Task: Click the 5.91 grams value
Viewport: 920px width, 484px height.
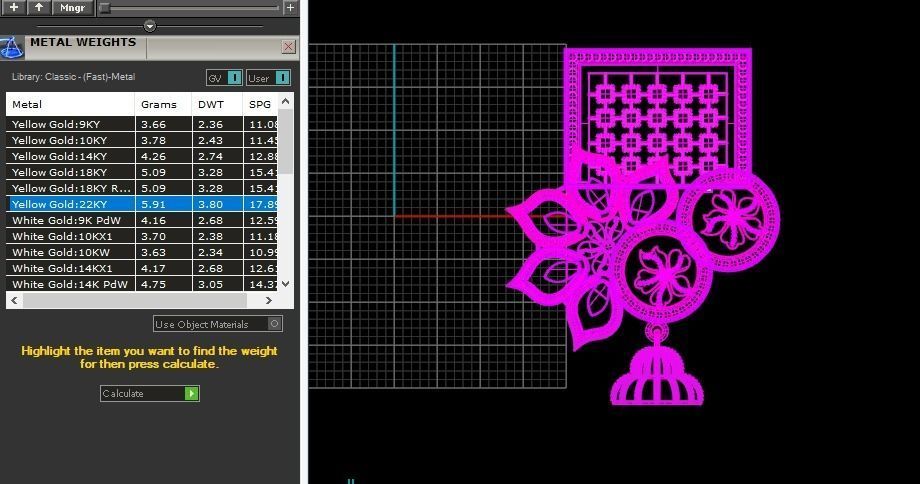Action: [153, 204]
